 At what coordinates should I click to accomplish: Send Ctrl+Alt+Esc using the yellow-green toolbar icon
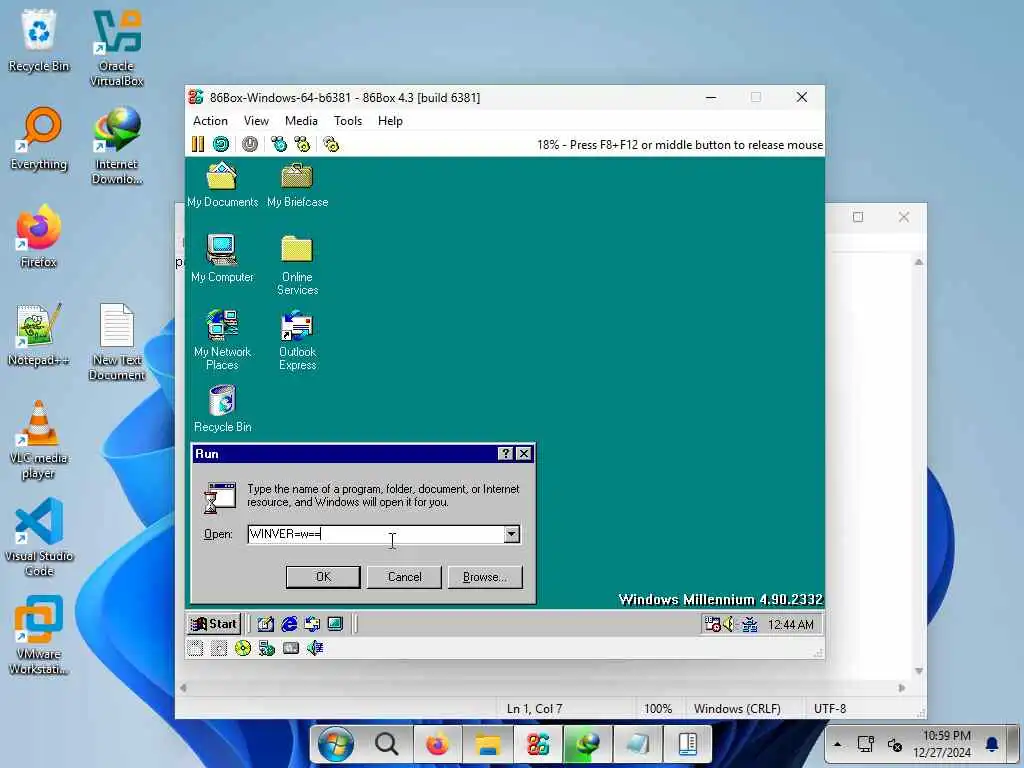[x=302, y=144]
